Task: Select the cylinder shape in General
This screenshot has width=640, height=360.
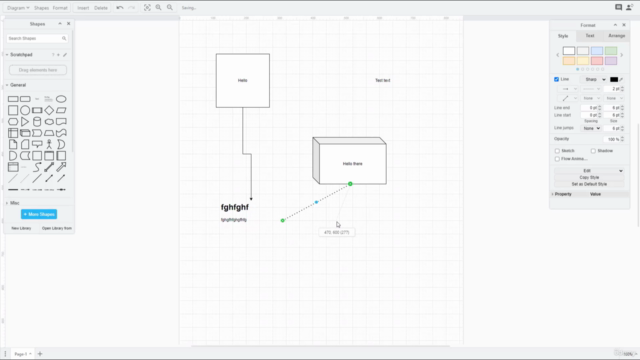Action: click(x=37, y=122)
